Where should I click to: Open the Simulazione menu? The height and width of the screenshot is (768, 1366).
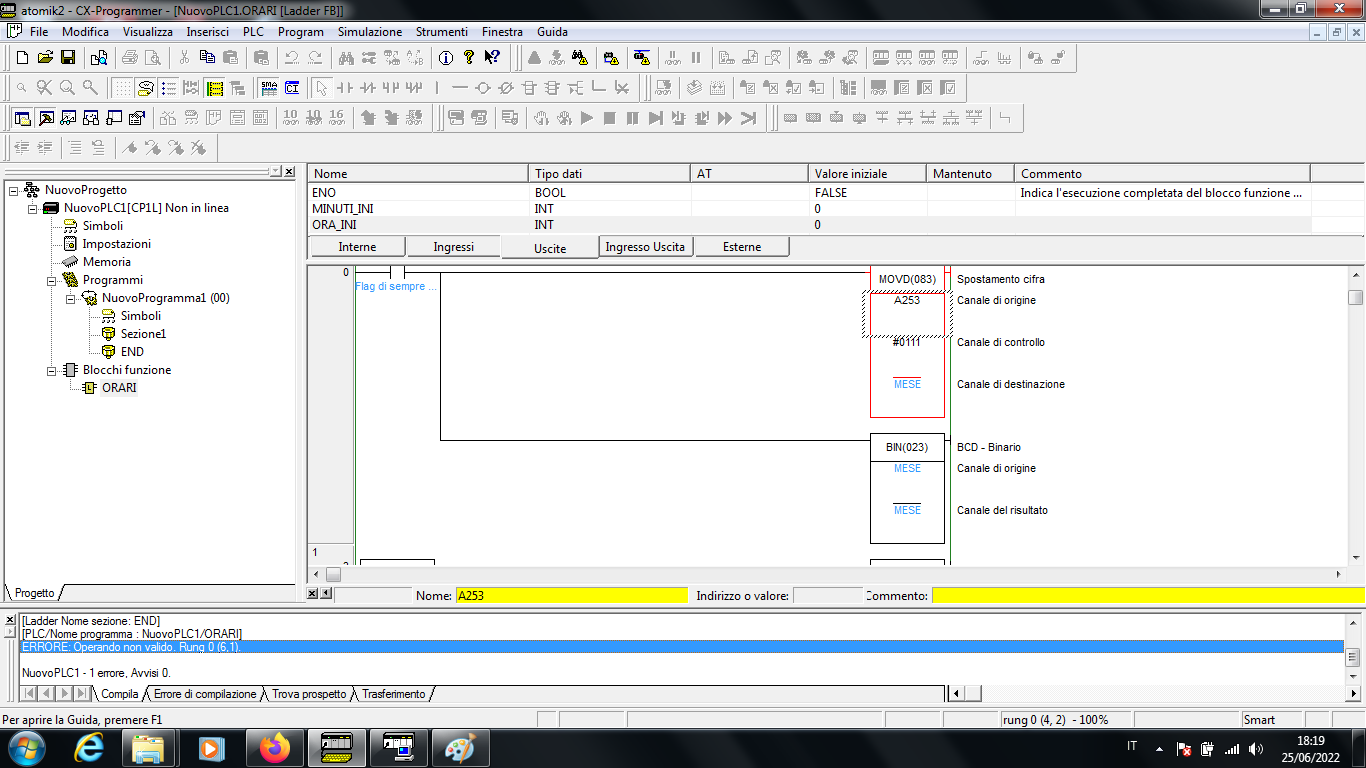[369, 32]
